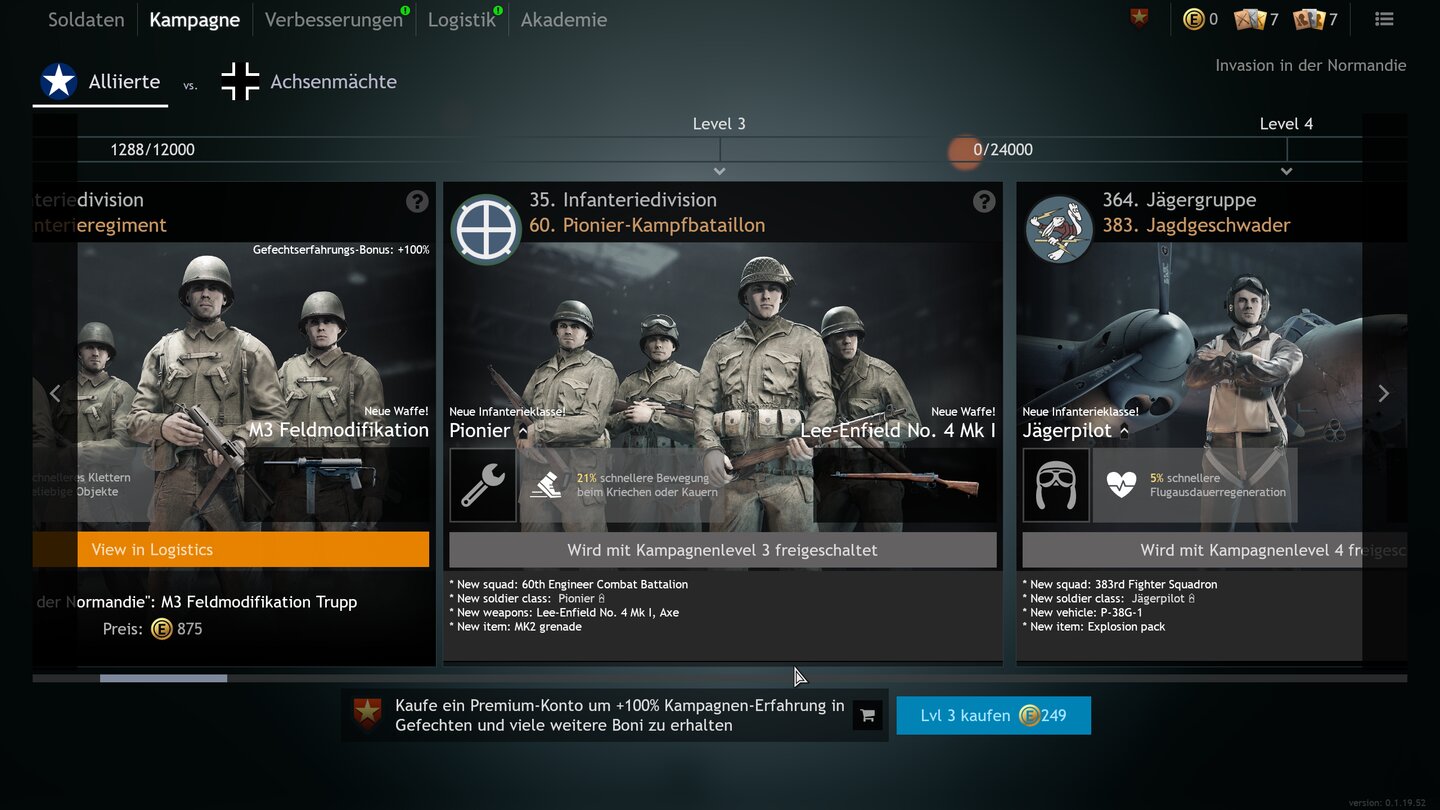Open the Verbesserungen tab

(x=333, y=20)
